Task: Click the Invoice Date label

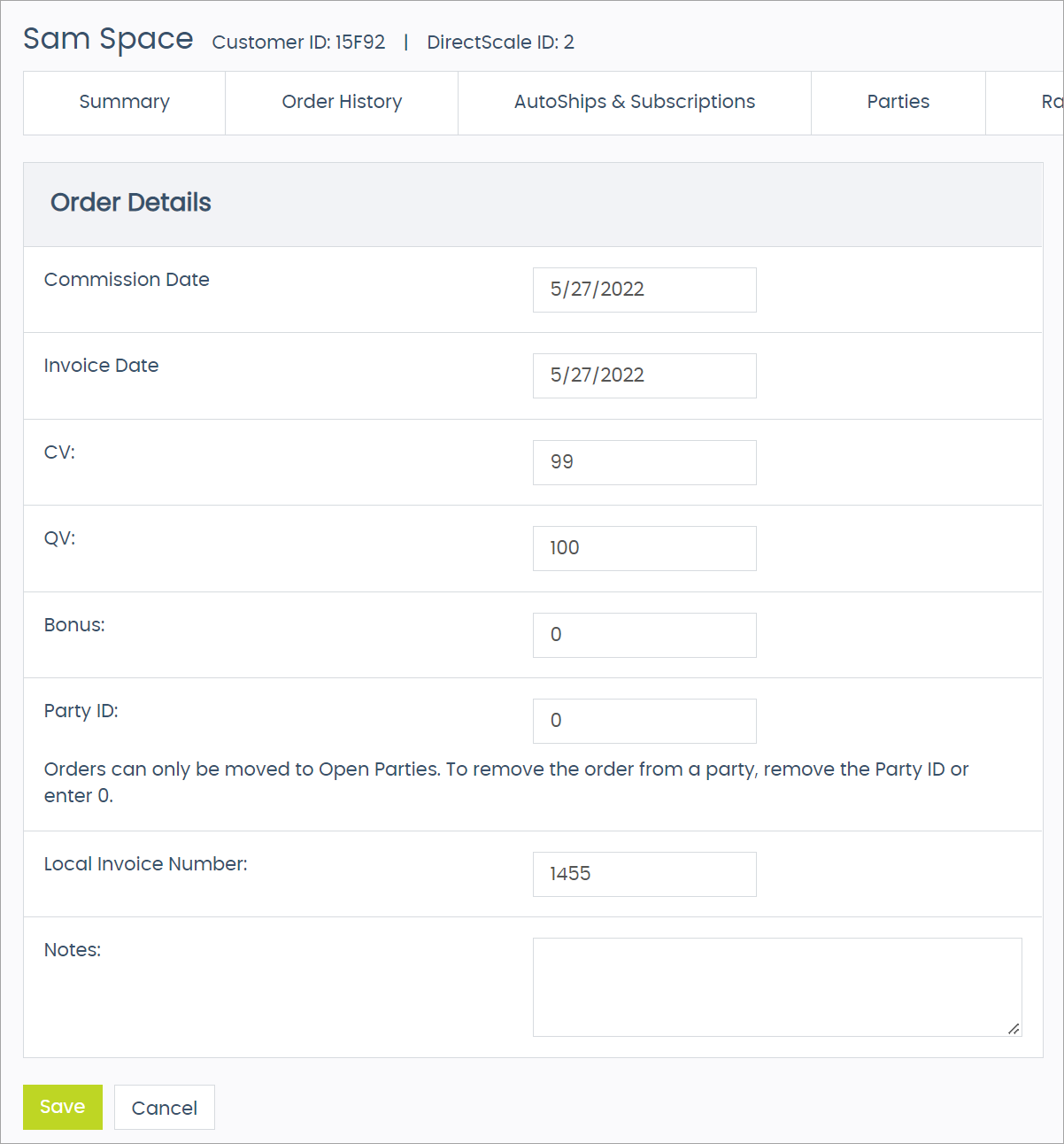Action: point(102,366)
